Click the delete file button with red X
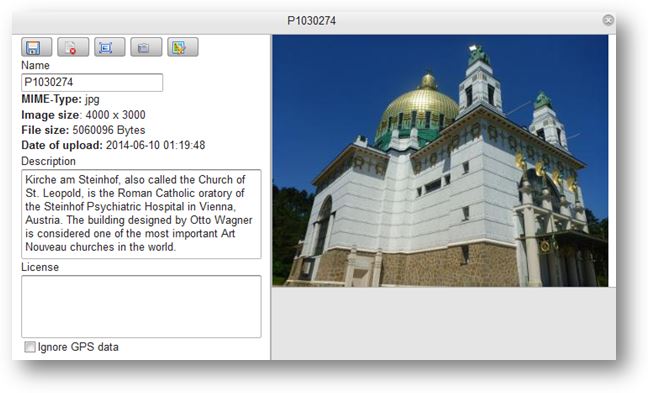 click(x=73, y=47)
